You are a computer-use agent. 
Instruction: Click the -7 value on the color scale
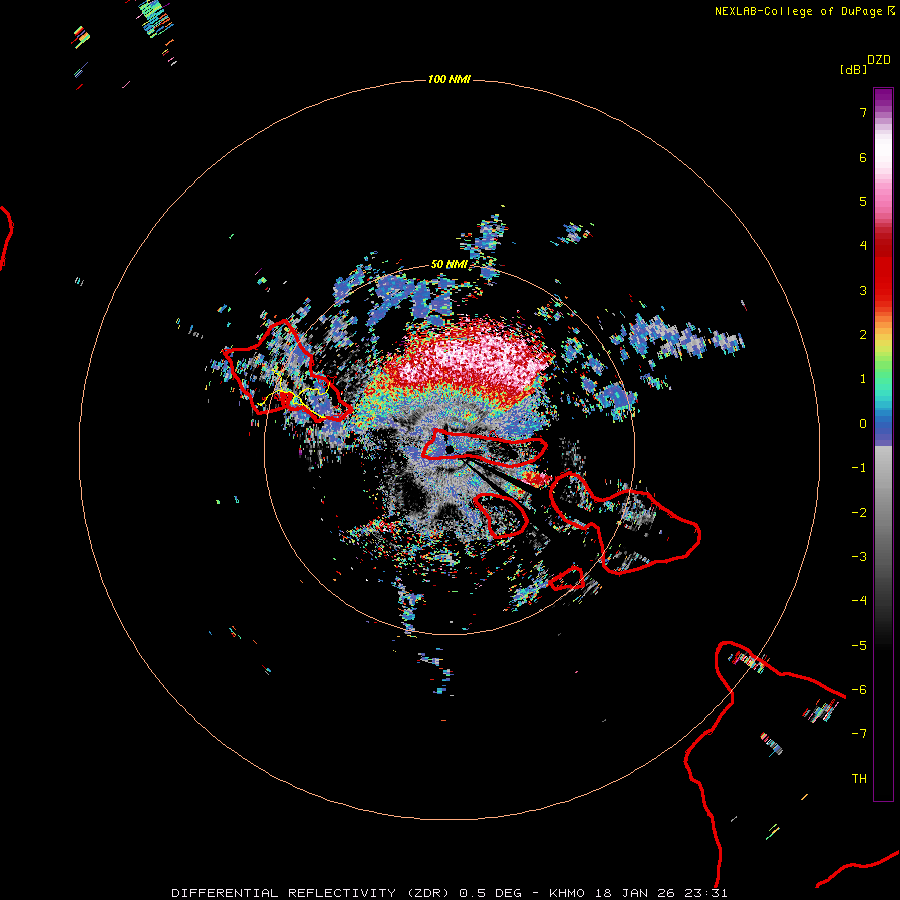859,734
